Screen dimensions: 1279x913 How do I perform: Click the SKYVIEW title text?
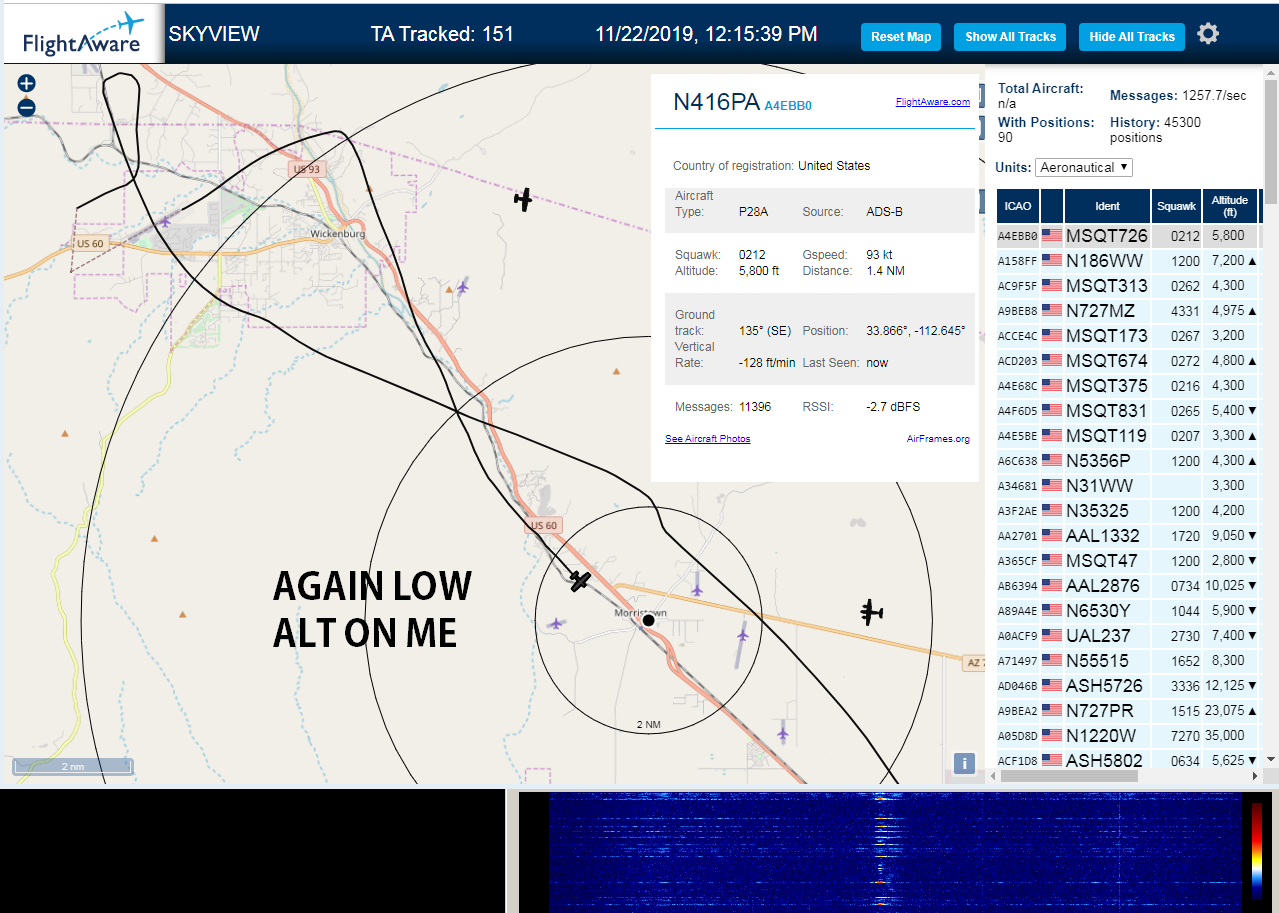pos(214,34)
